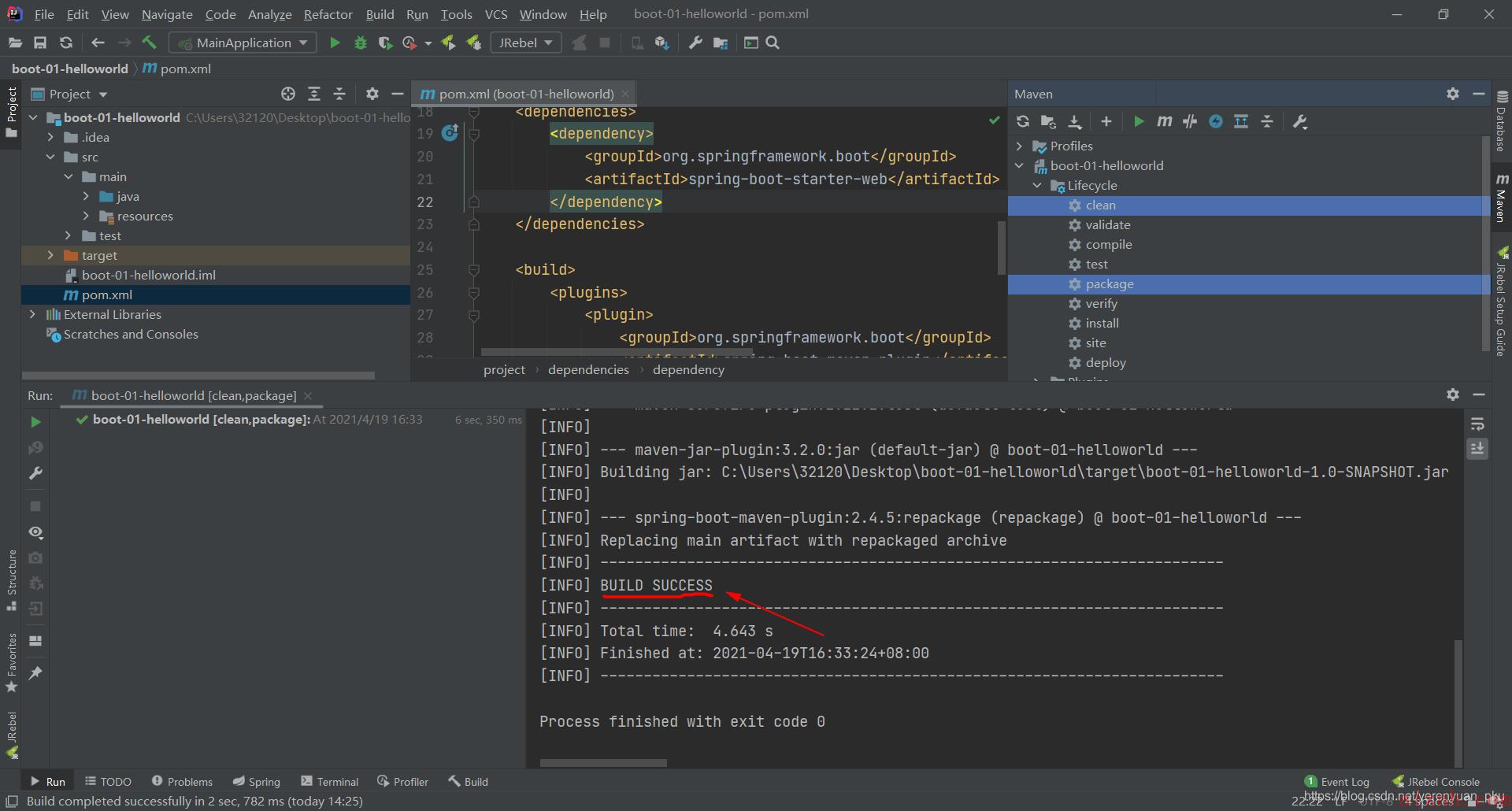Viewport: 1512px width, 811px height.
Task: Close the pom.xml editor tab
Action: 625,94
